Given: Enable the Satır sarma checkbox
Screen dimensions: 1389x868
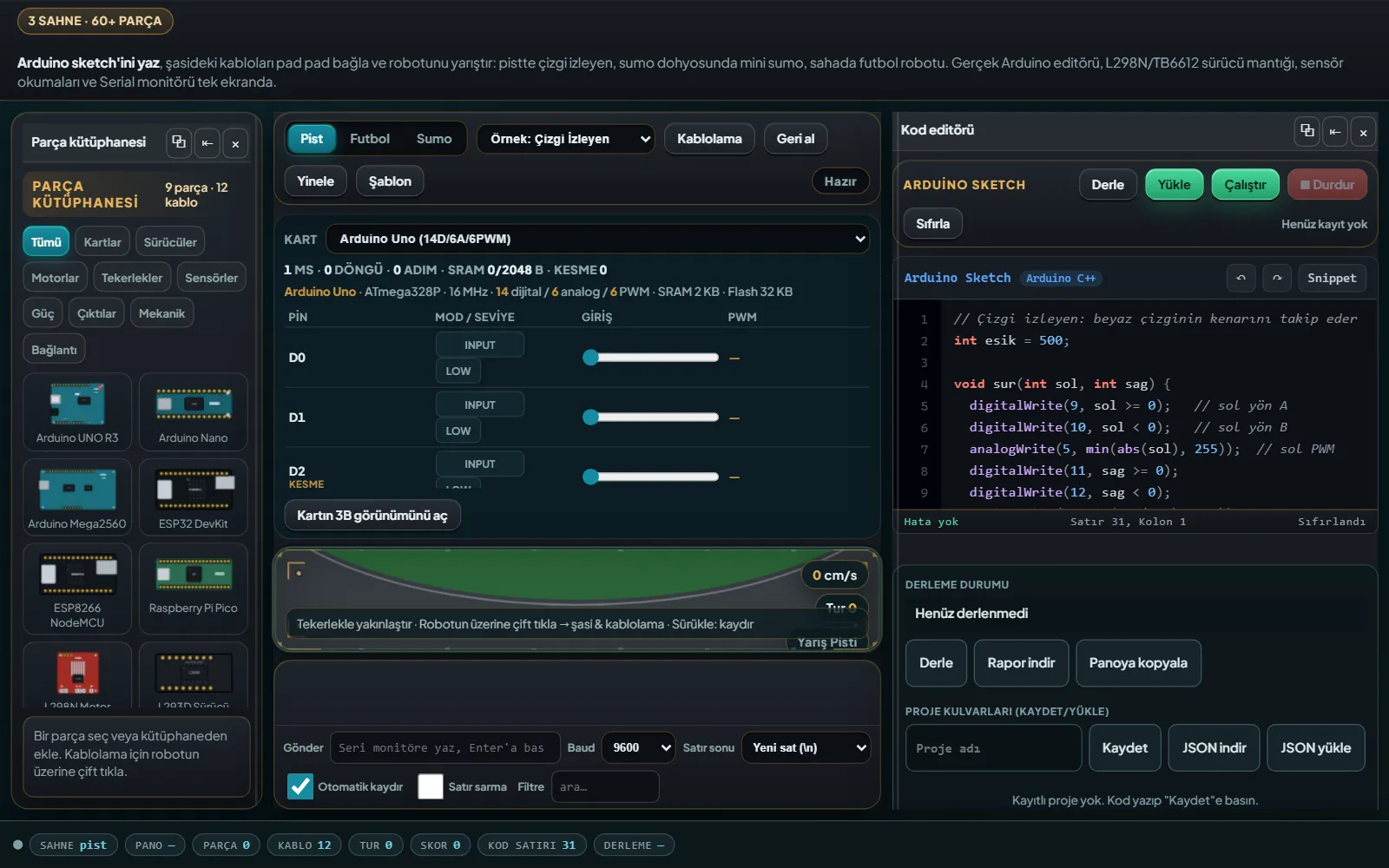Looking at the screenshot, I should pyautogui.click(x=431, y=786).
